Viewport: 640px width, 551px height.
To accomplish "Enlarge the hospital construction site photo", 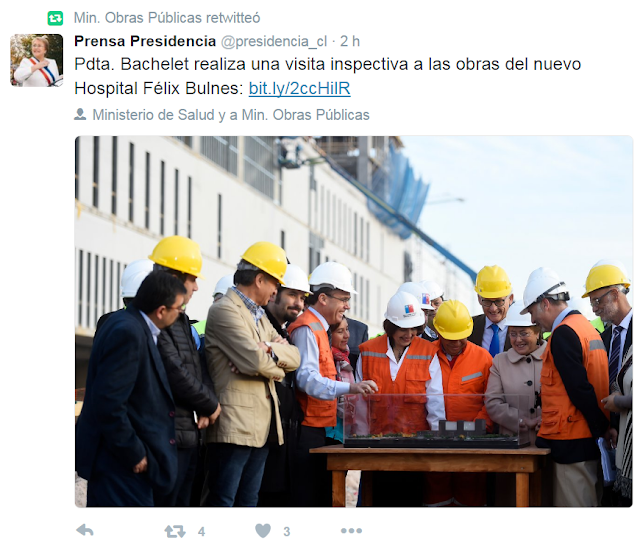I will (354, 322).
